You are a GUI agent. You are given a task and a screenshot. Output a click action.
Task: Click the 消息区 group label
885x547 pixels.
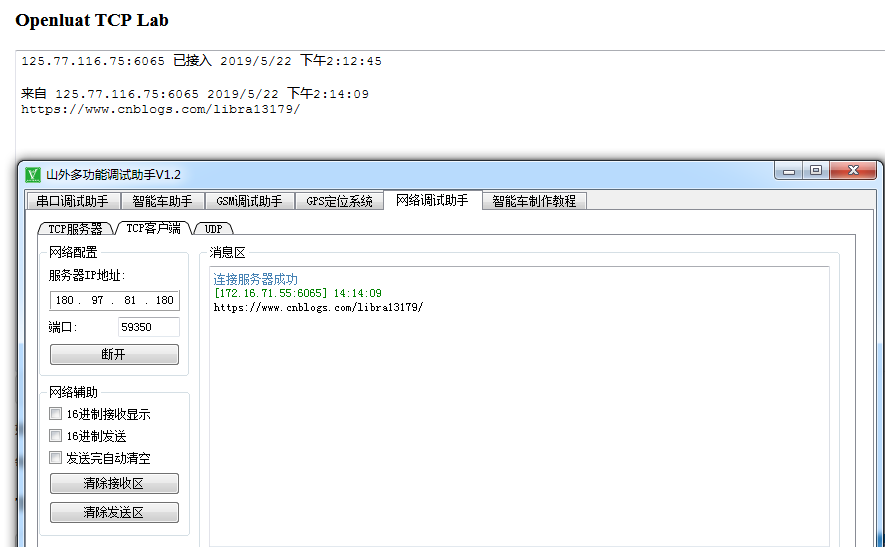click(x=227, y=253)
